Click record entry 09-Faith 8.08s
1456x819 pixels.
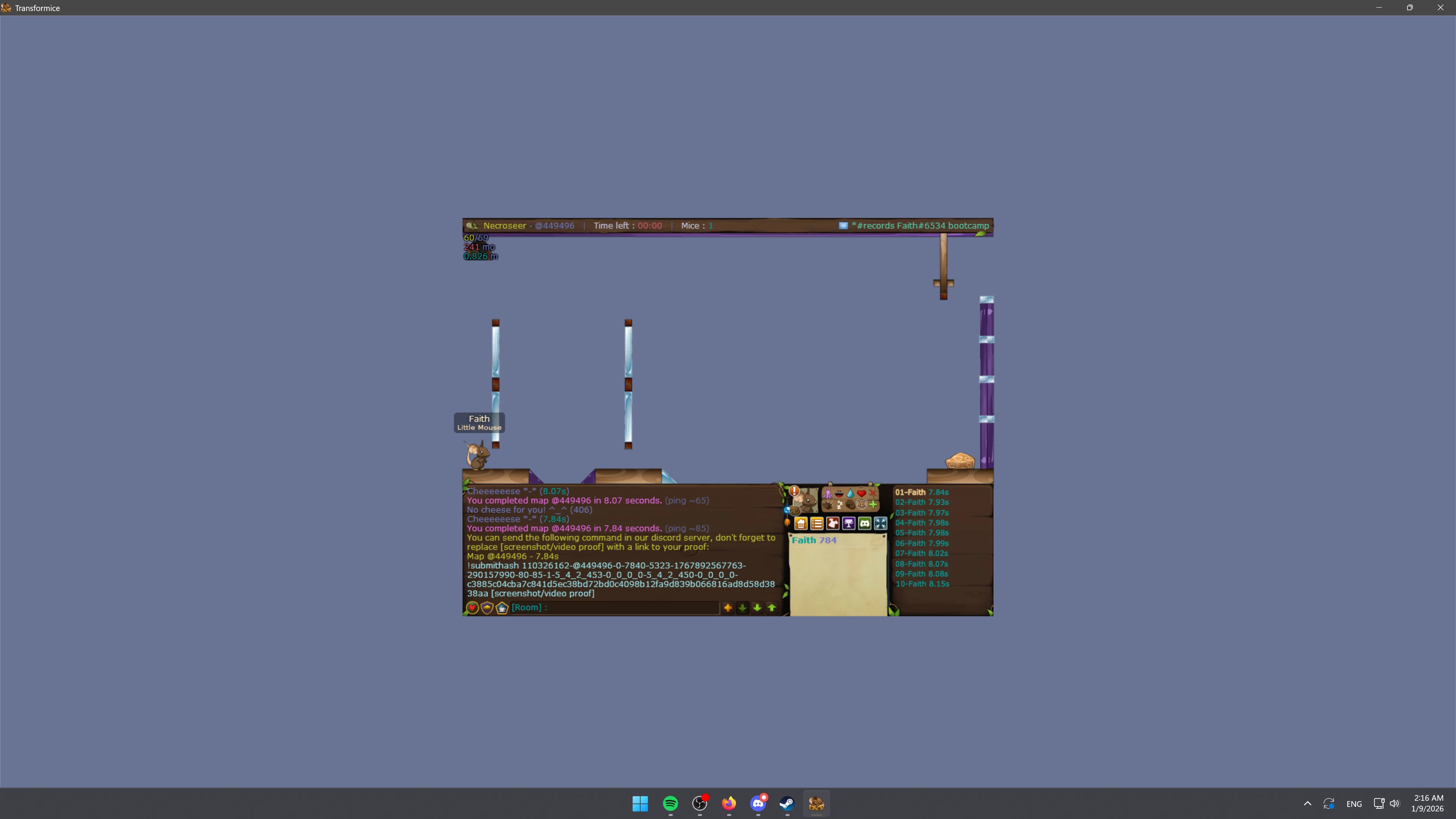922,574
